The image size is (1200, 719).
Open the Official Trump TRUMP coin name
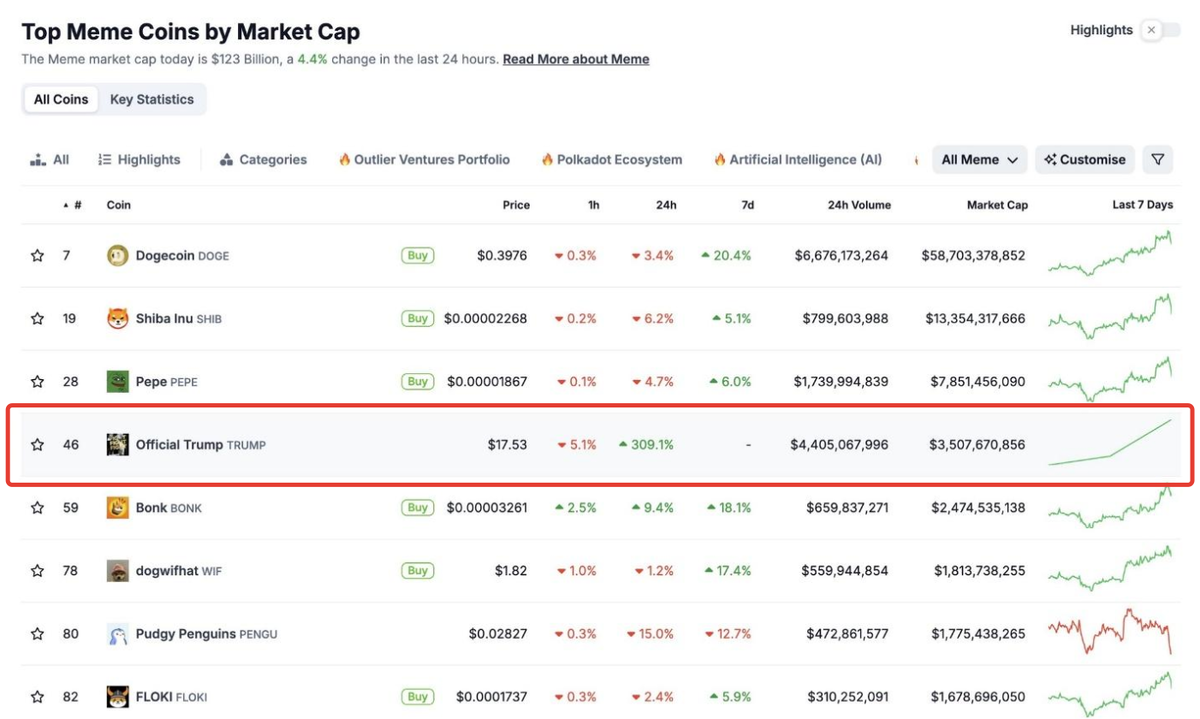point(201,445)
